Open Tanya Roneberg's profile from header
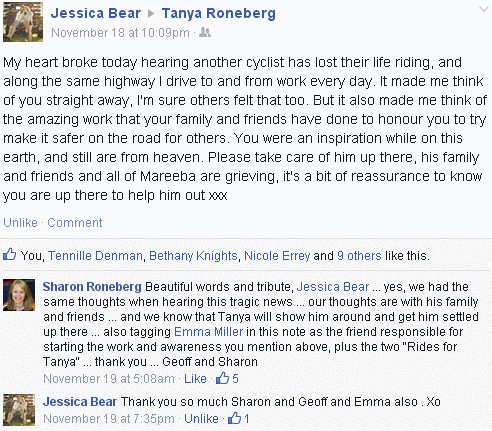The width and height of the screenshot is (492, 431). pyautogui.click(x=219, y=14)
